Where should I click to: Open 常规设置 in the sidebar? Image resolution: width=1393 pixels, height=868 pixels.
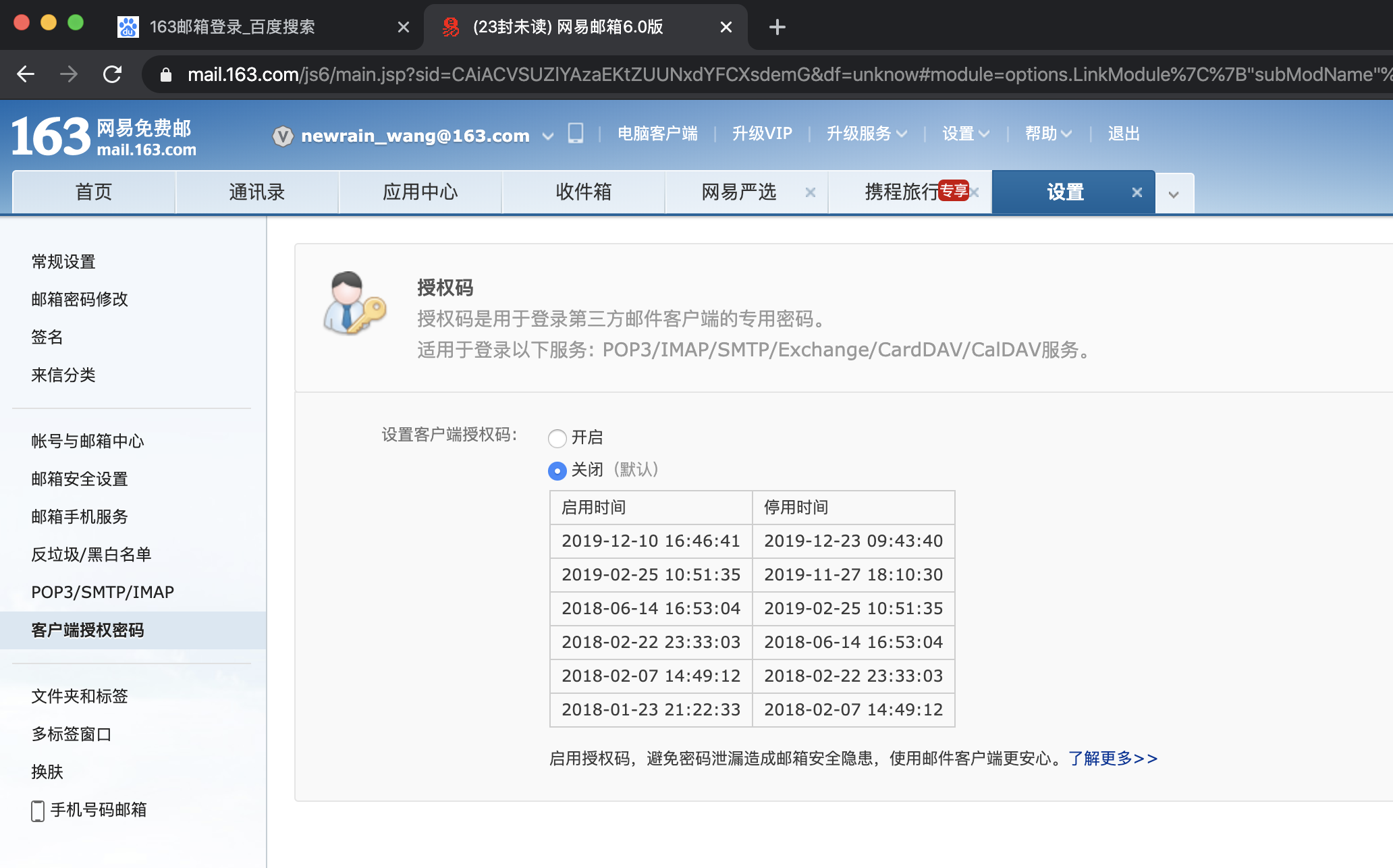63,262
